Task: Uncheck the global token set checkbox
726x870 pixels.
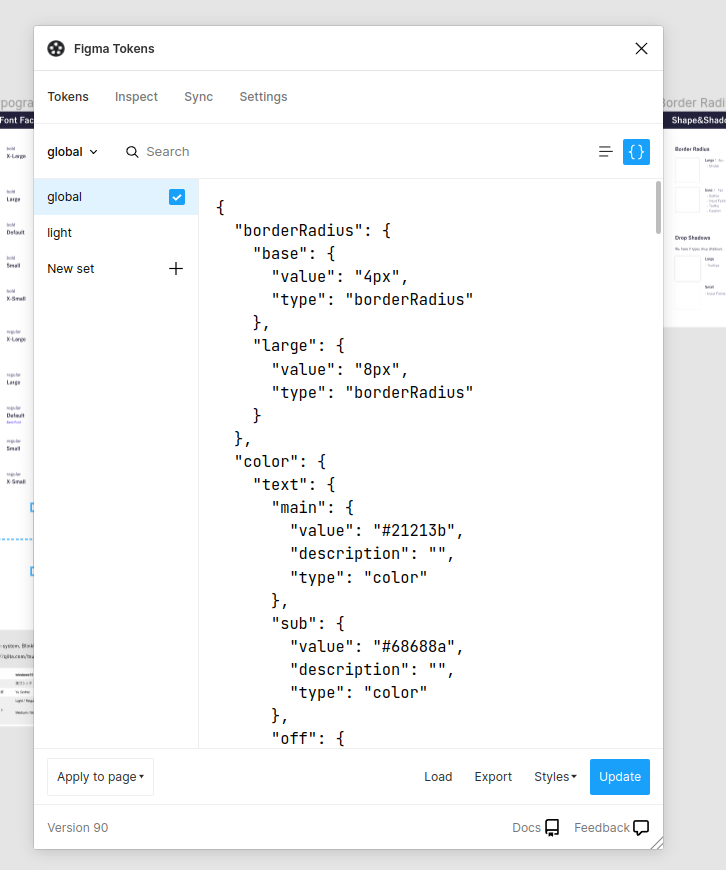Action: coord(177,197)
